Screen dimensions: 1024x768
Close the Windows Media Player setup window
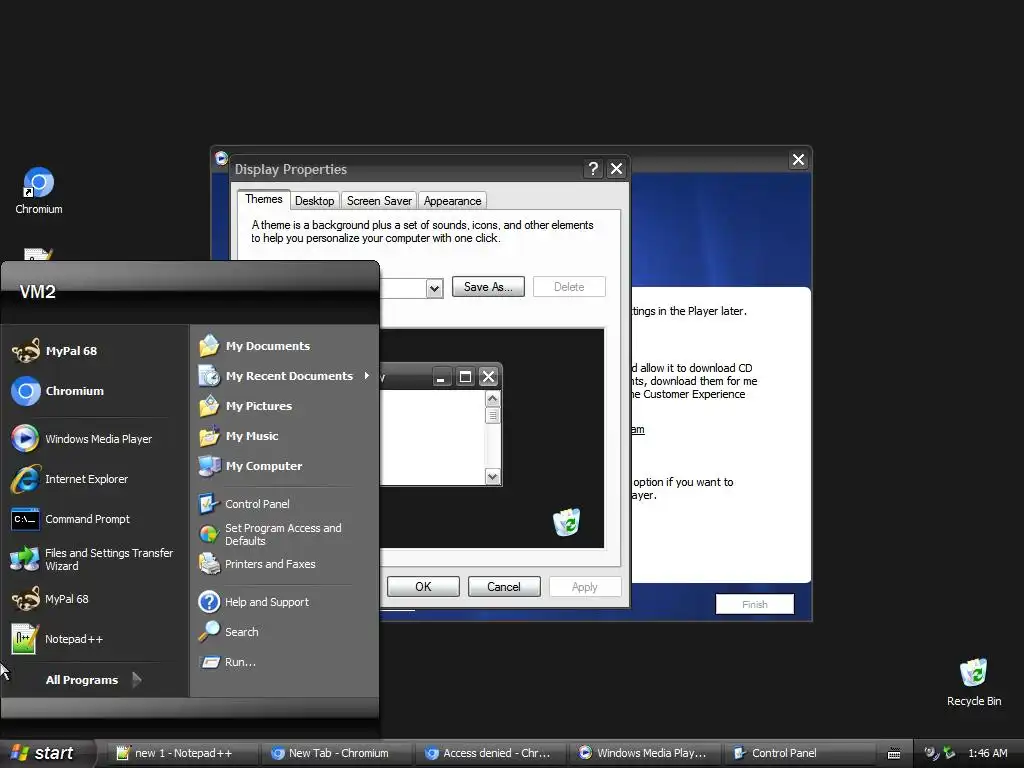(798, 160)
